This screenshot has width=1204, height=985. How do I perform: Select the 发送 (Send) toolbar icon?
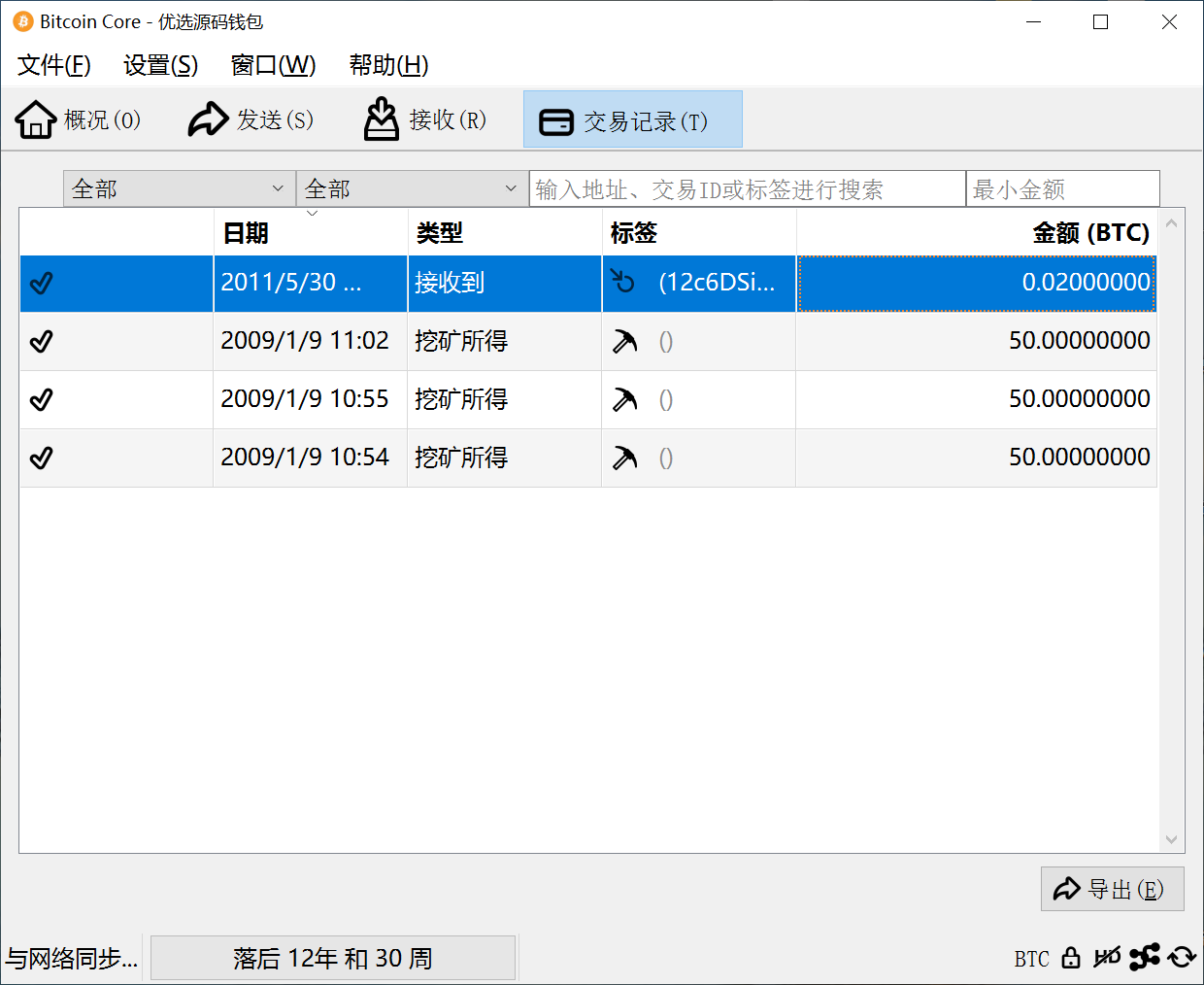pos(251,119)
